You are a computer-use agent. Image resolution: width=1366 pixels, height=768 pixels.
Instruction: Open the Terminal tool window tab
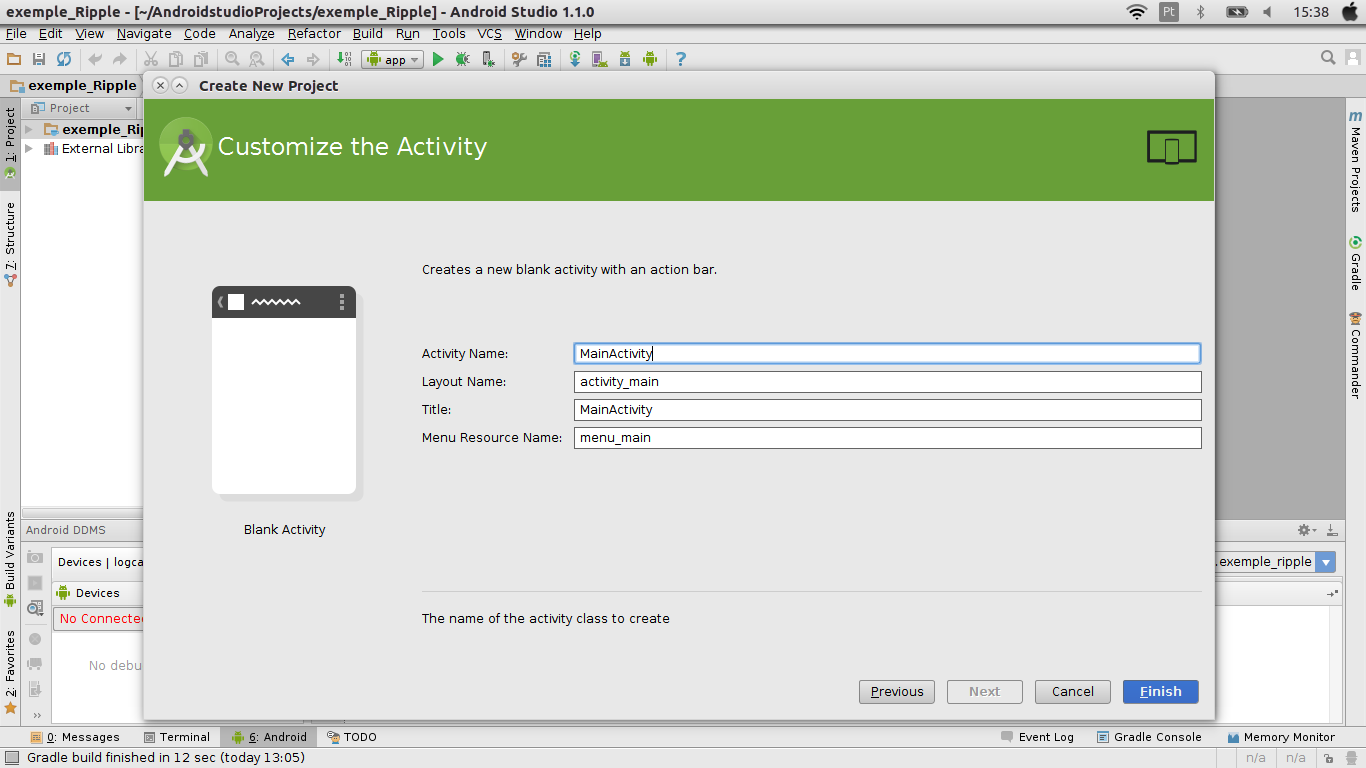pyautogui.click(x=177, y=737)
